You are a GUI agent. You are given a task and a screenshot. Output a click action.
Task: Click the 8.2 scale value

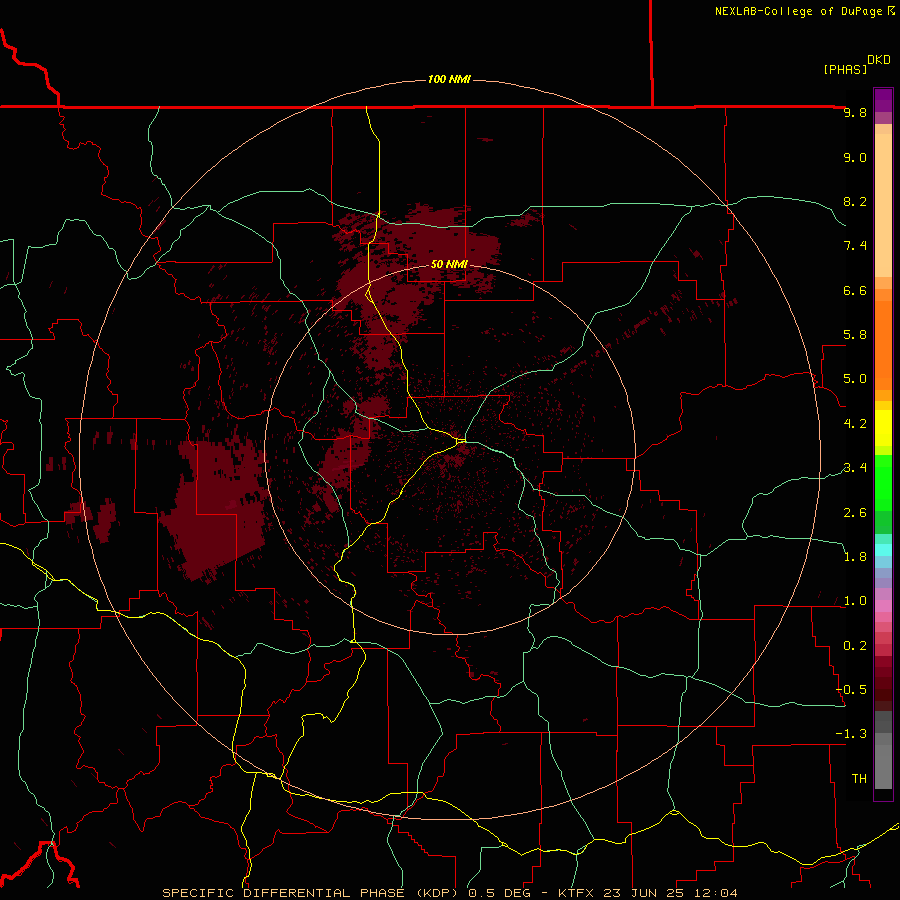[x=855, y=201]
